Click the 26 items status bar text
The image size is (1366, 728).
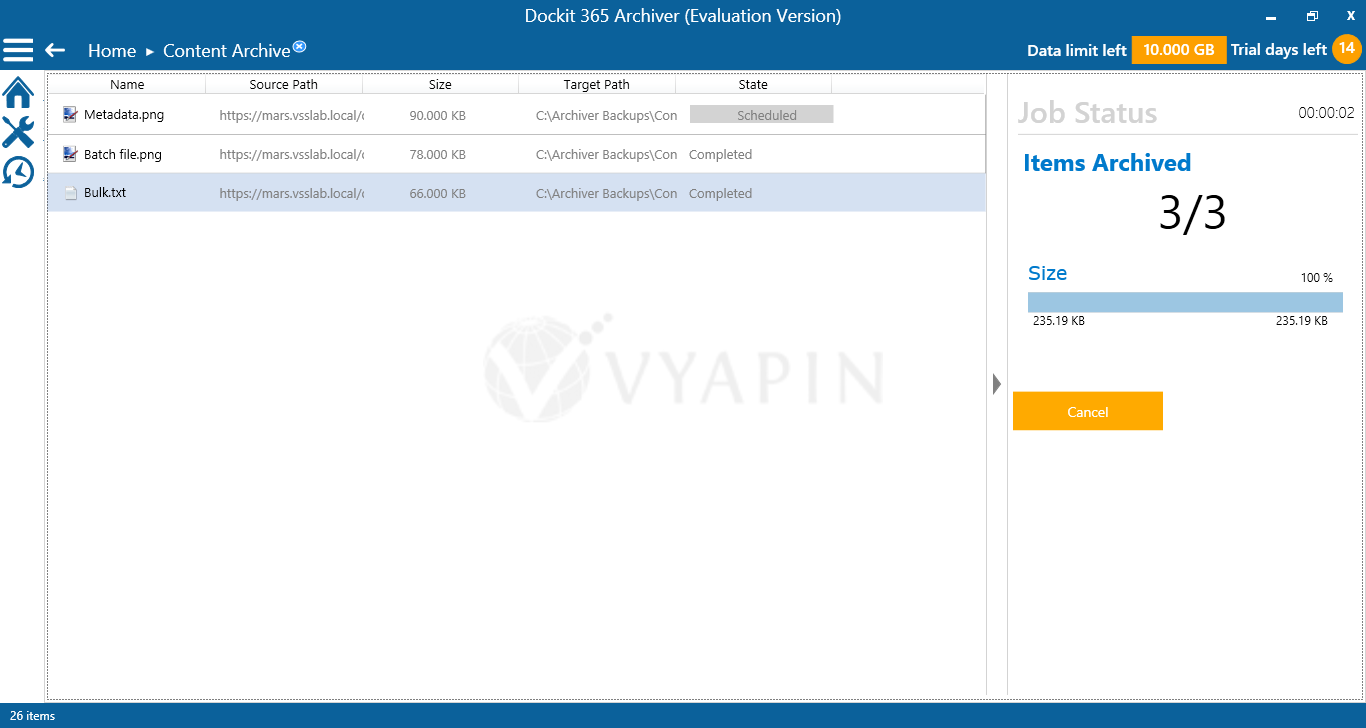pyautogui.click(x=33, y=716)
